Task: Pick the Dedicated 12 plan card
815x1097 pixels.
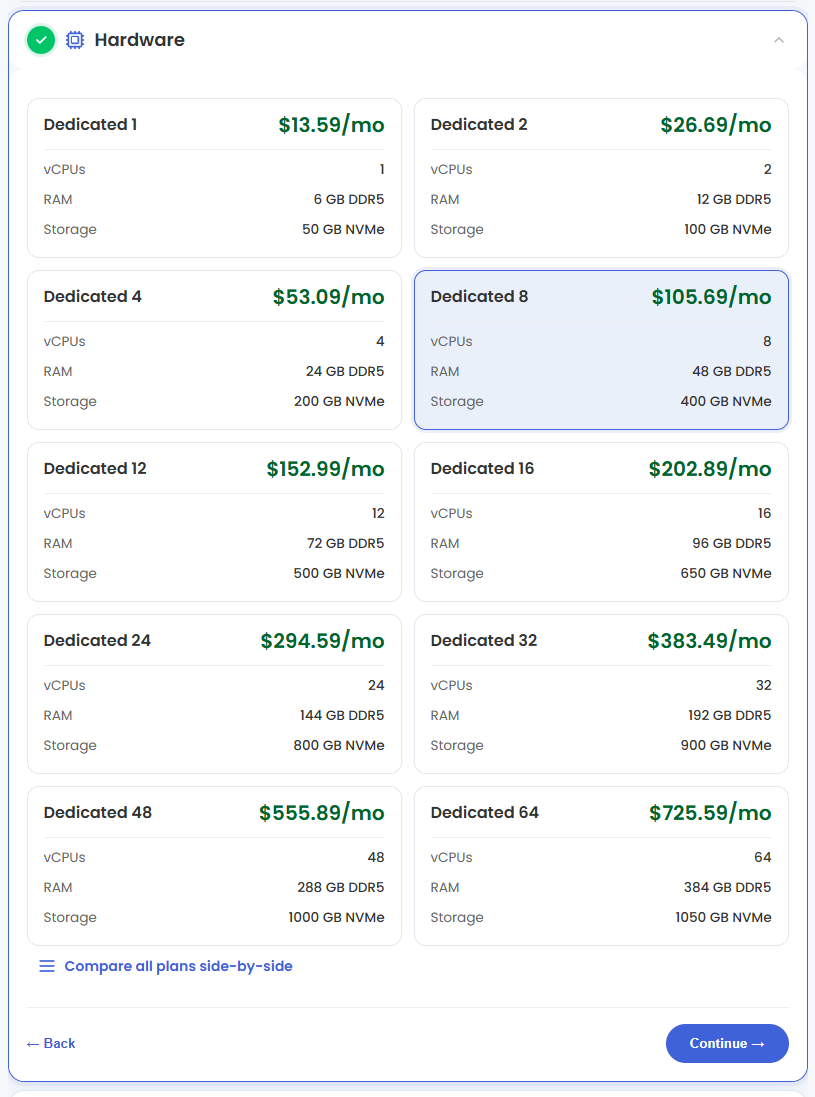Action: coord(214,522)
